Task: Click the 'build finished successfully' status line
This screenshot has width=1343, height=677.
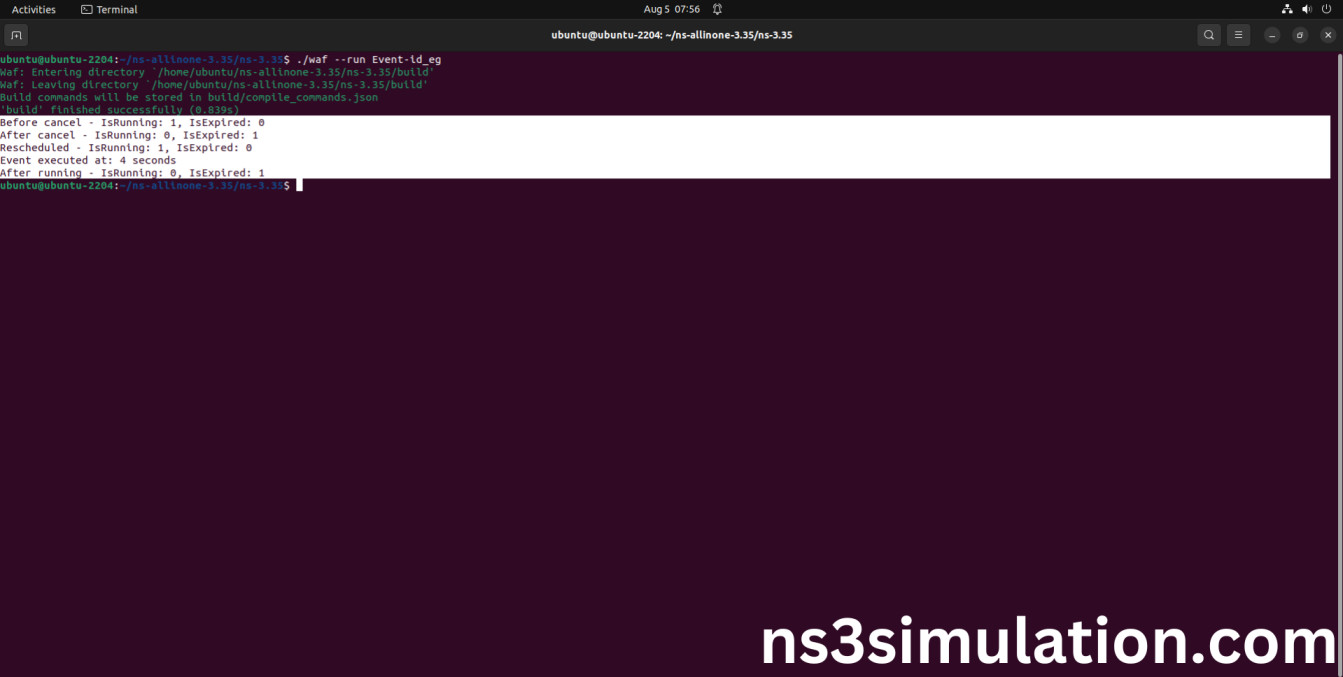Action: coord(120,109)
